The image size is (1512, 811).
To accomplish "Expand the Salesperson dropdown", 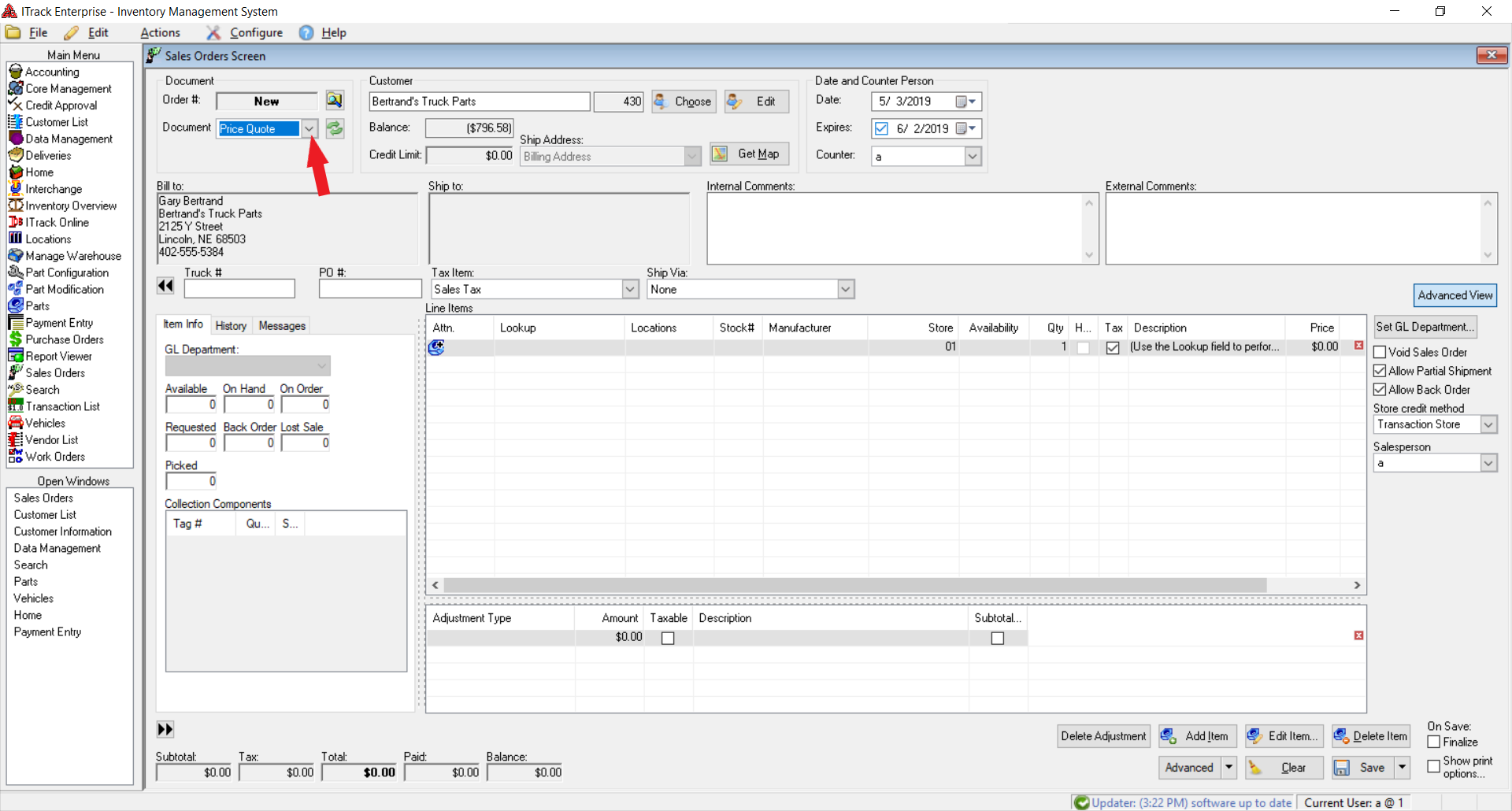I will 1488,463.
